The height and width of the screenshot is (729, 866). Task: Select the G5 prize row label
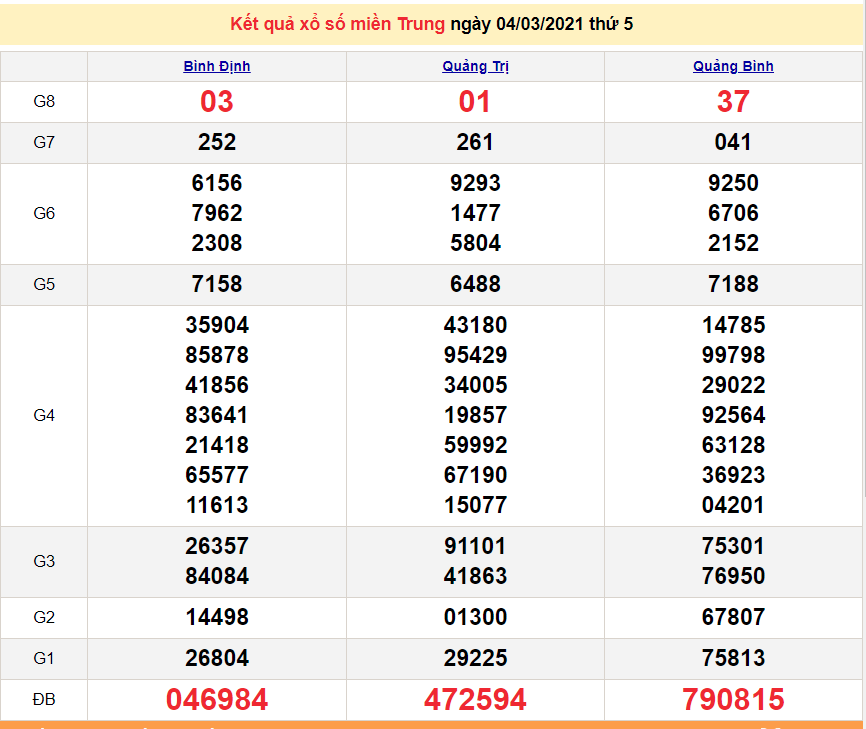pyautogui.click(x=44, y=285)
